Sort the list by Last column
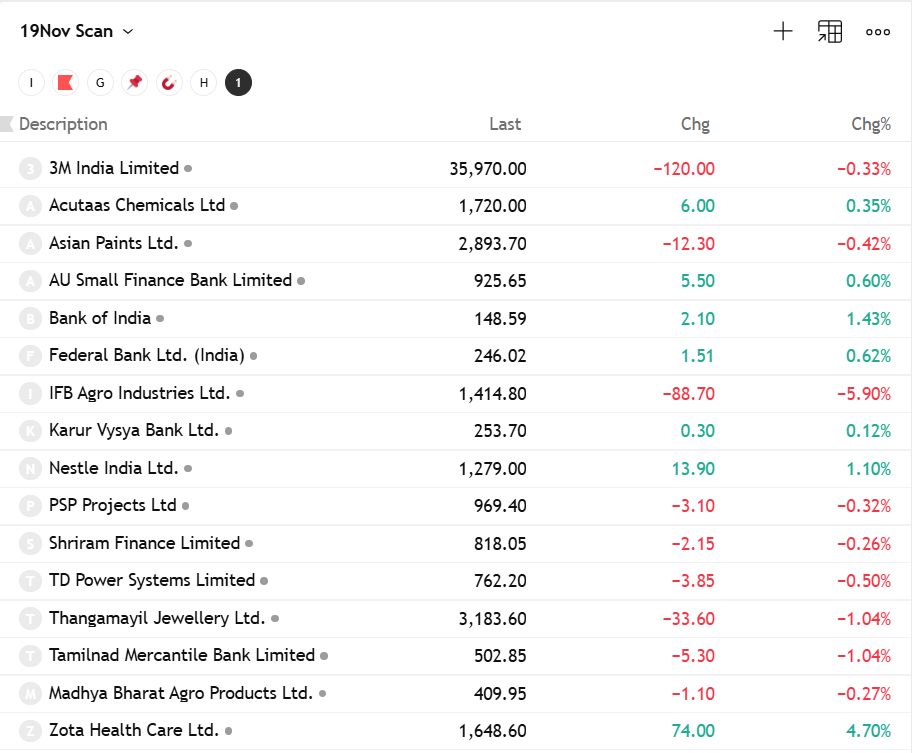Screen dimensions: 912x753 [505, 123]
